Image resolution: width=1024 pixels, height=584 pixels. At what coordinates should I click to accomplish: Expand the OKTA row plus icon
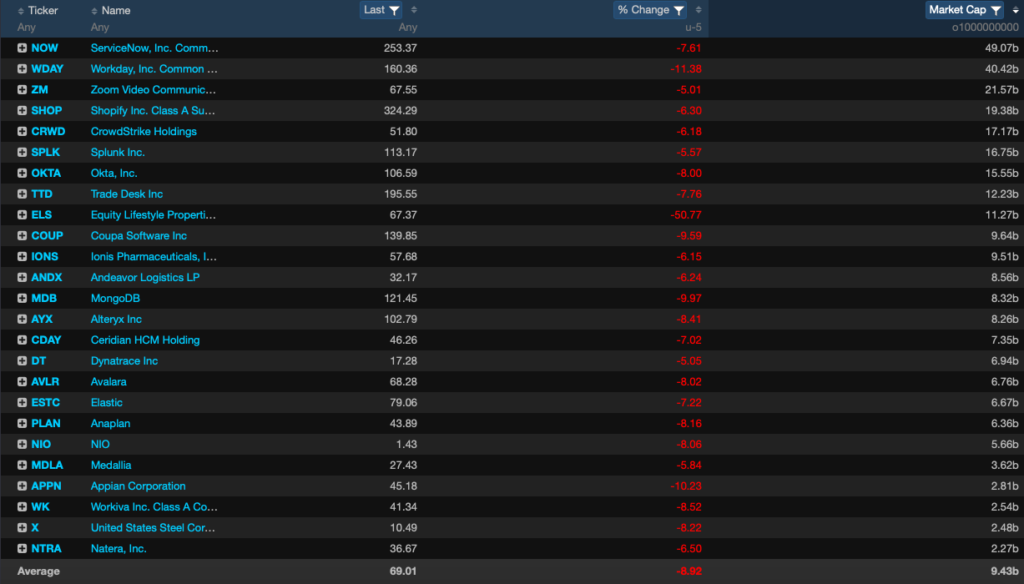tap(22, 173)
